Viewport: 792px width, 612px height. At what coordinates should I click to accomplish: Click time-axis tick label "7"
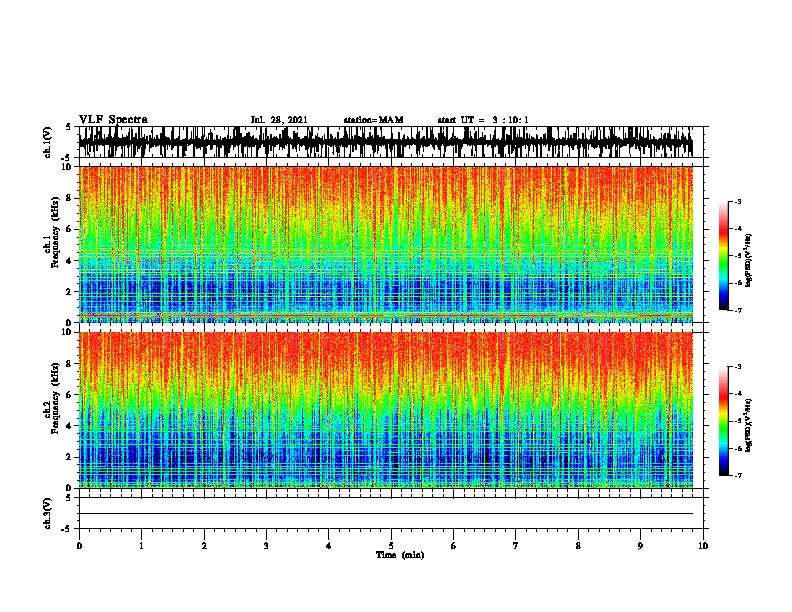click(x=516, y=545)
